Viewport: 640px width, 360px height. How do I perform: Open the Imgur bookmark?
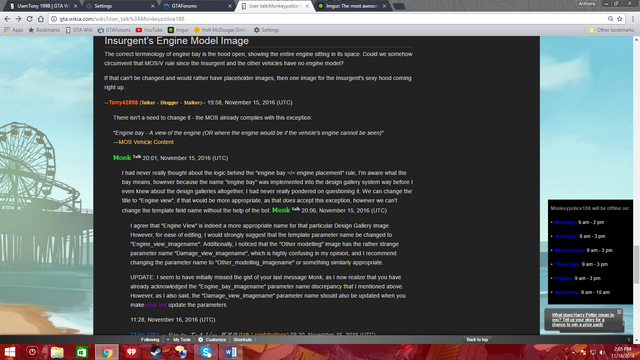tap(178, 30)
